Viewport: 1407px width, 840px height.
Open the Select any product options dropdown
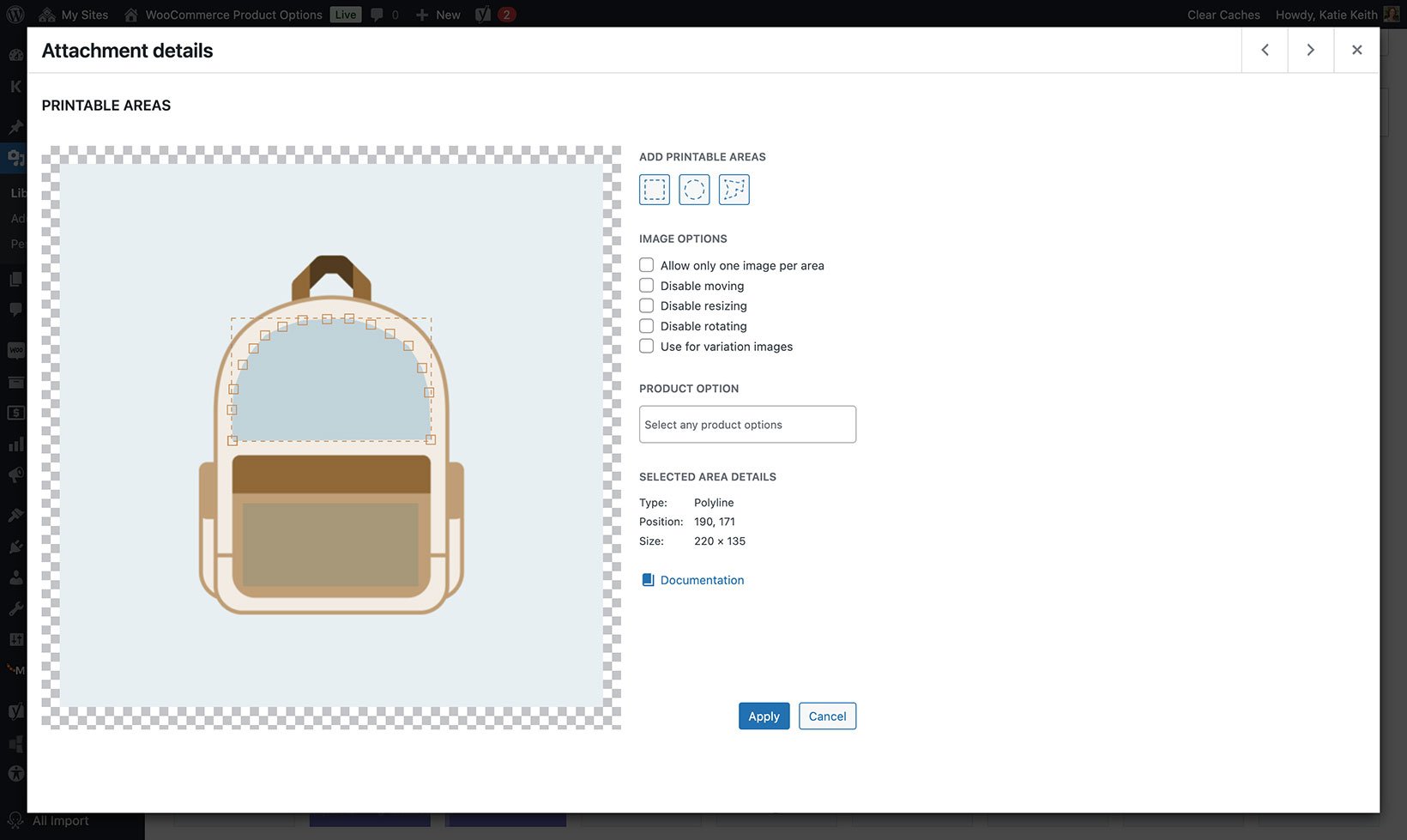[746, 424]
